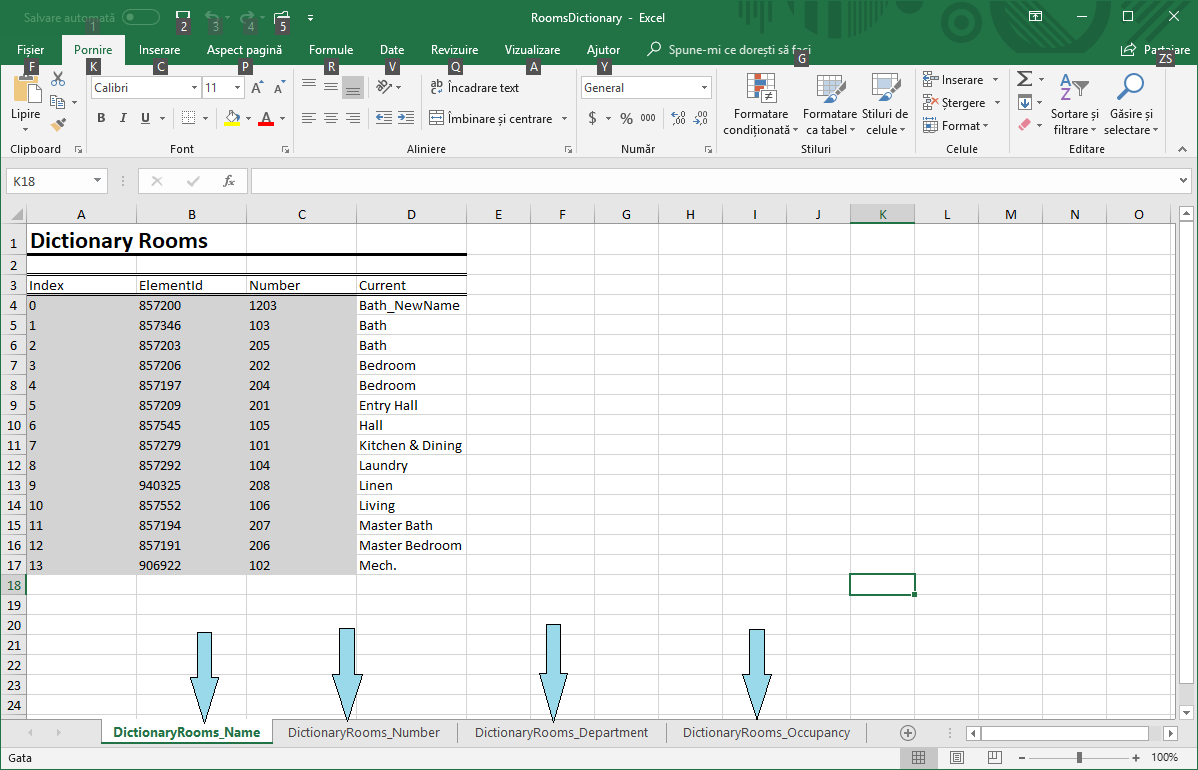1198x770 pixels.
Task: Toggle the Salvare automată switch
Action: 140,17
